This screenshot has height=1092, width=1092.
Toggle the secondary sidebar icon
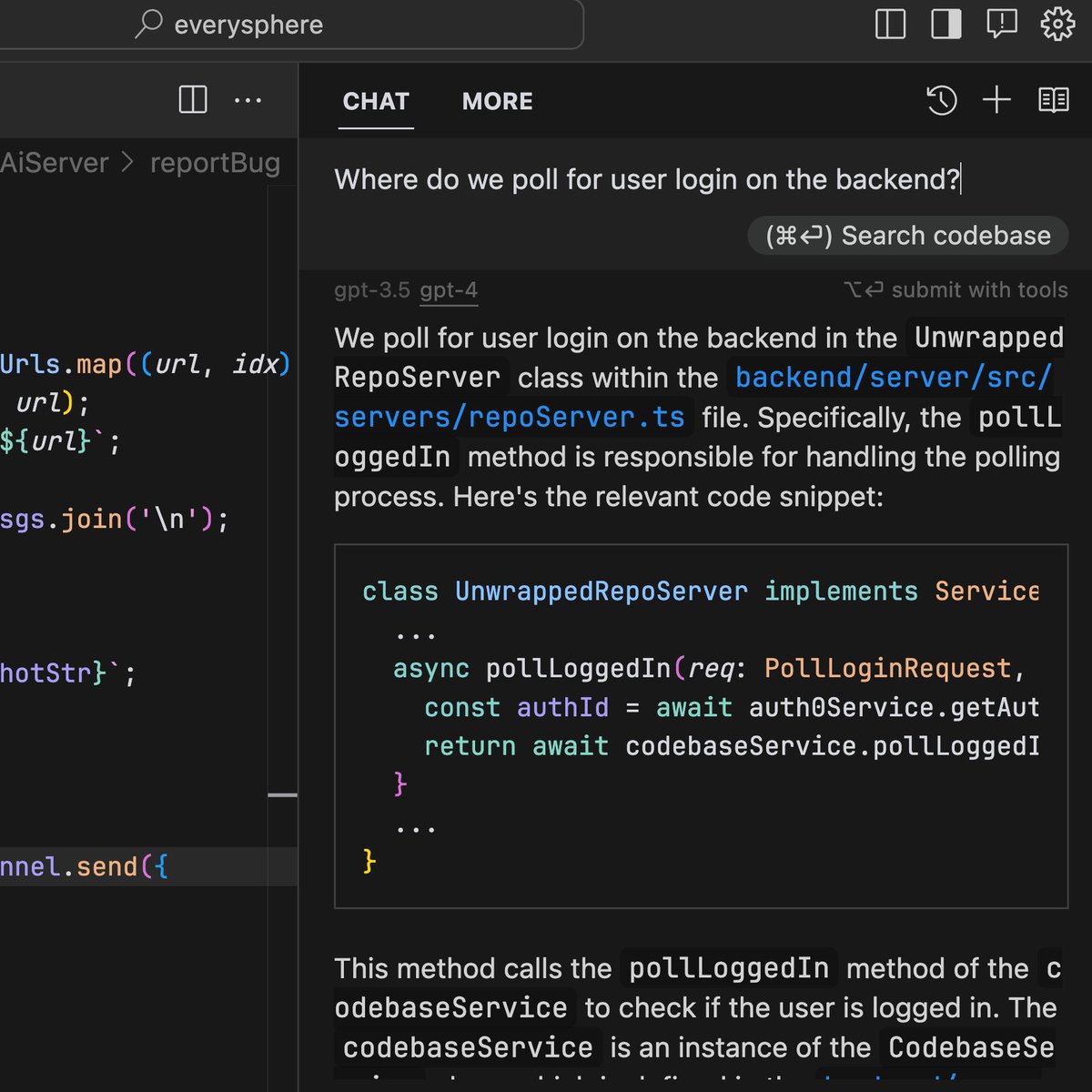click(x=945, y=25)
